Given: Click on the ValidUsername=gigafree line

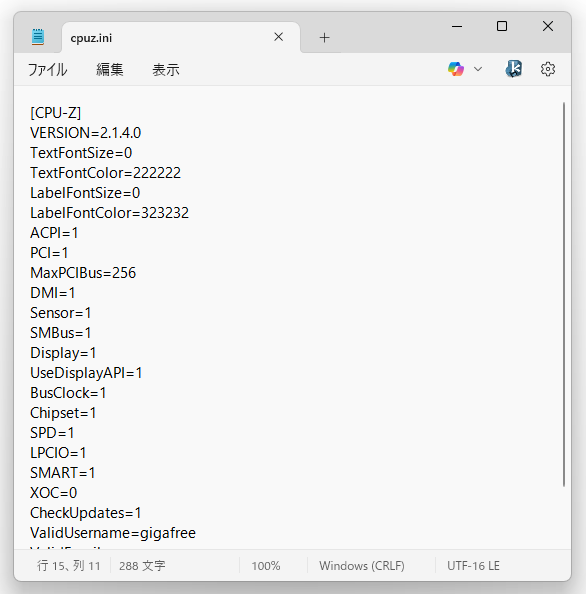Looking at the screenshot, I should point(113,533).
